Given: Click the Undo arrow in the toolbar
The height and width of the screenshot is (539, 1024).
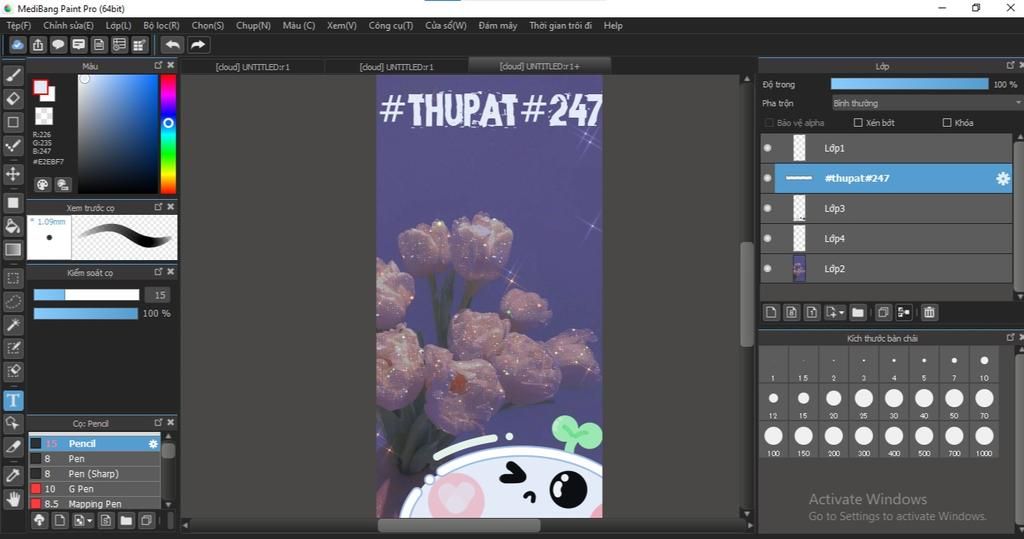Looking at the screenshot, I should pos(172,45).
